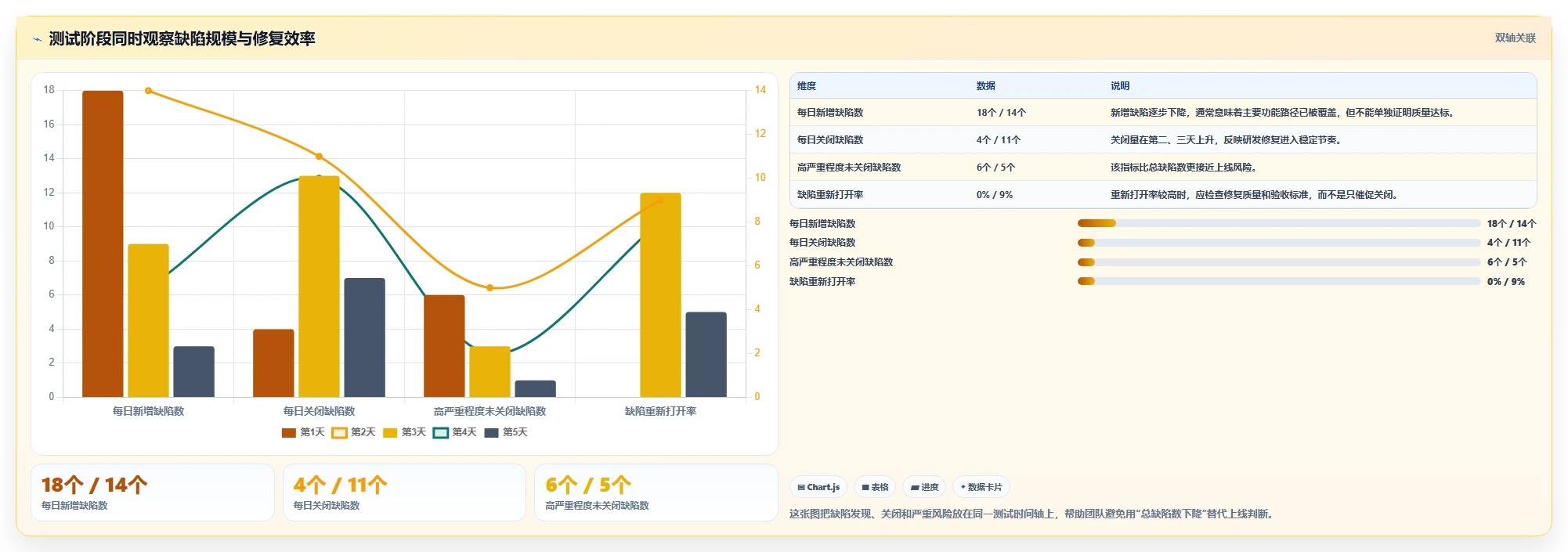Click the lightning icon beside the panel title
1568x552 pixels.
(37, 39)
